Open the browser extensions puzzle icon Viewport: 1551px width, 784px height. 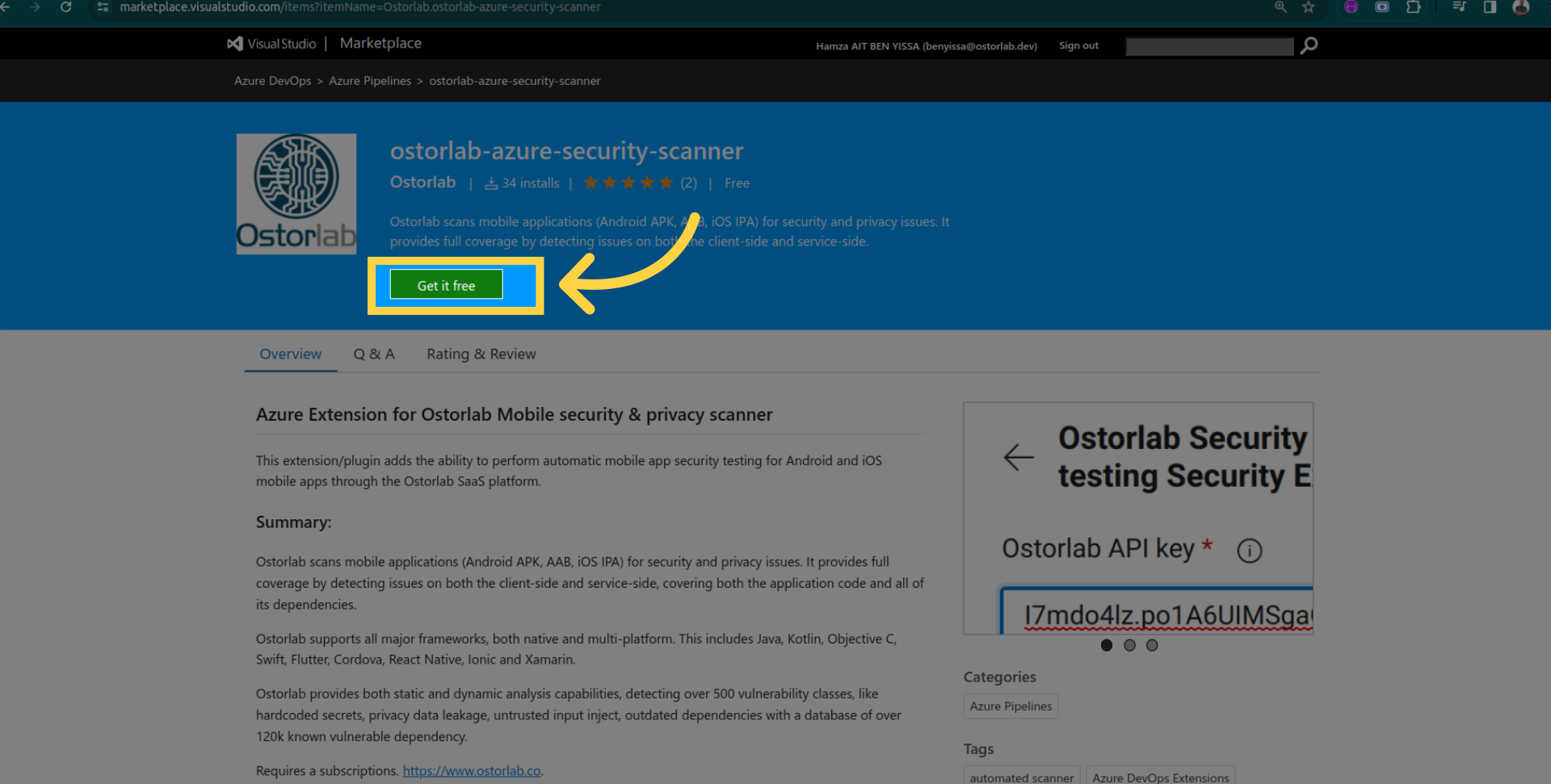point(1413,7)
